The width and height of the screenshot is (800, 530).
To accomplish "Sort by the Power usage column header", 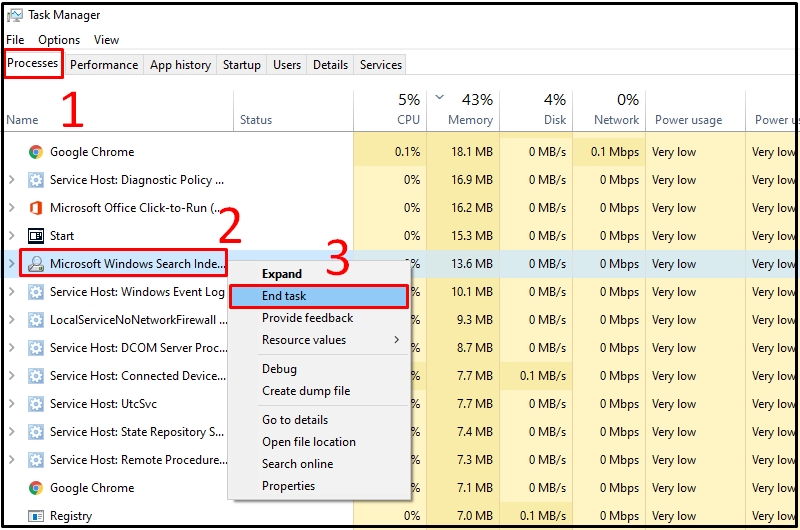I will coord(695,111).
